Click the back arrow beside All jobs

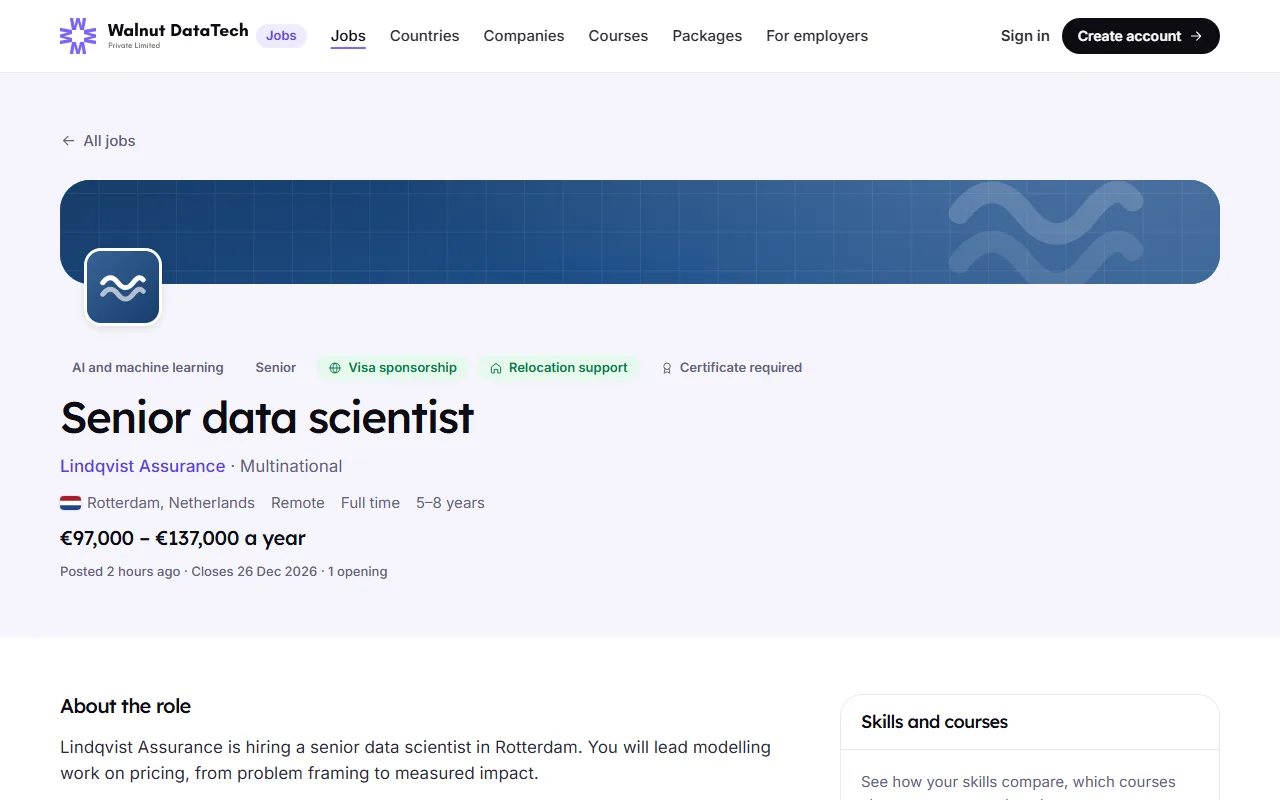[68, 141]
